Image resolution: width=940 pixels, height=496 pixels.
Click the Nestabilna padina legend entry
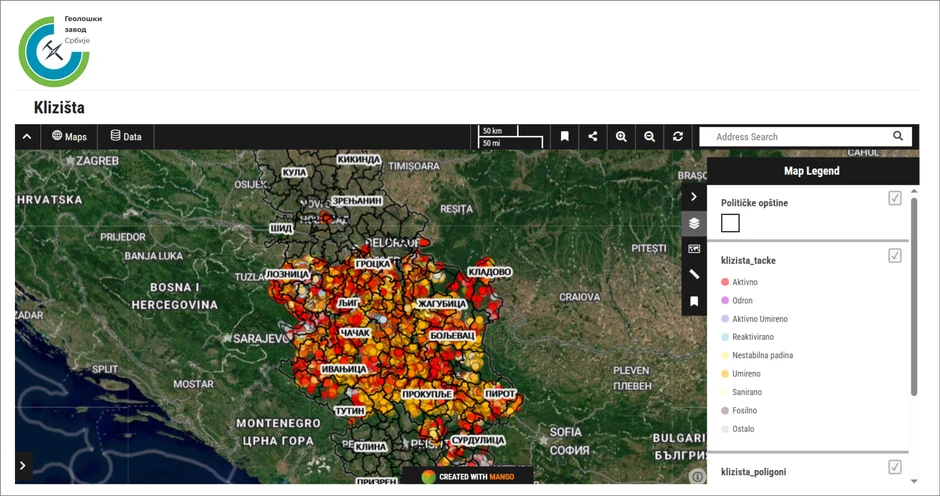pyautogui.click(x=757, y=356)
